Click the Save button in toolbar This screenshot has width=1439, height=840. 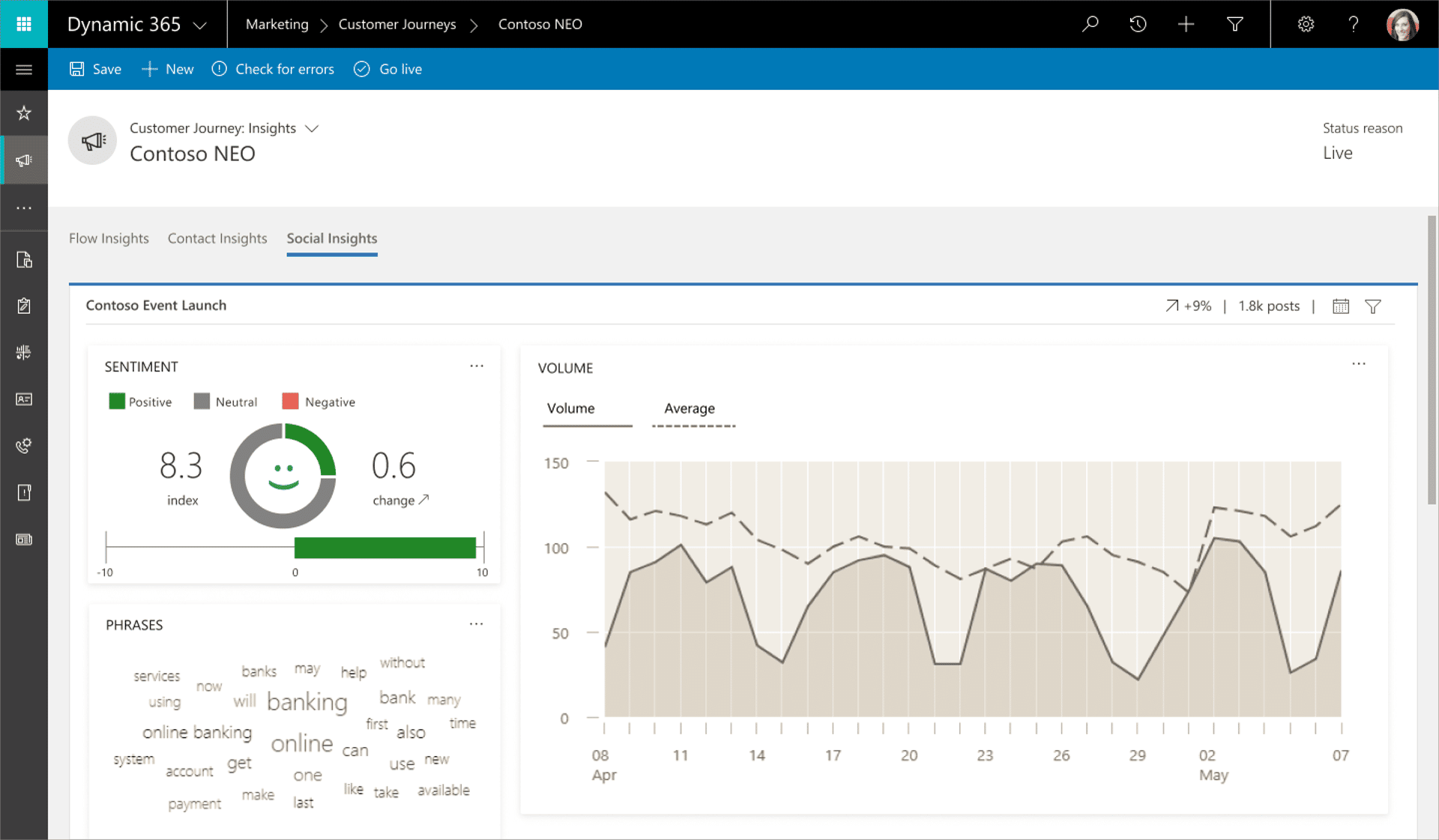pos(95,69)
